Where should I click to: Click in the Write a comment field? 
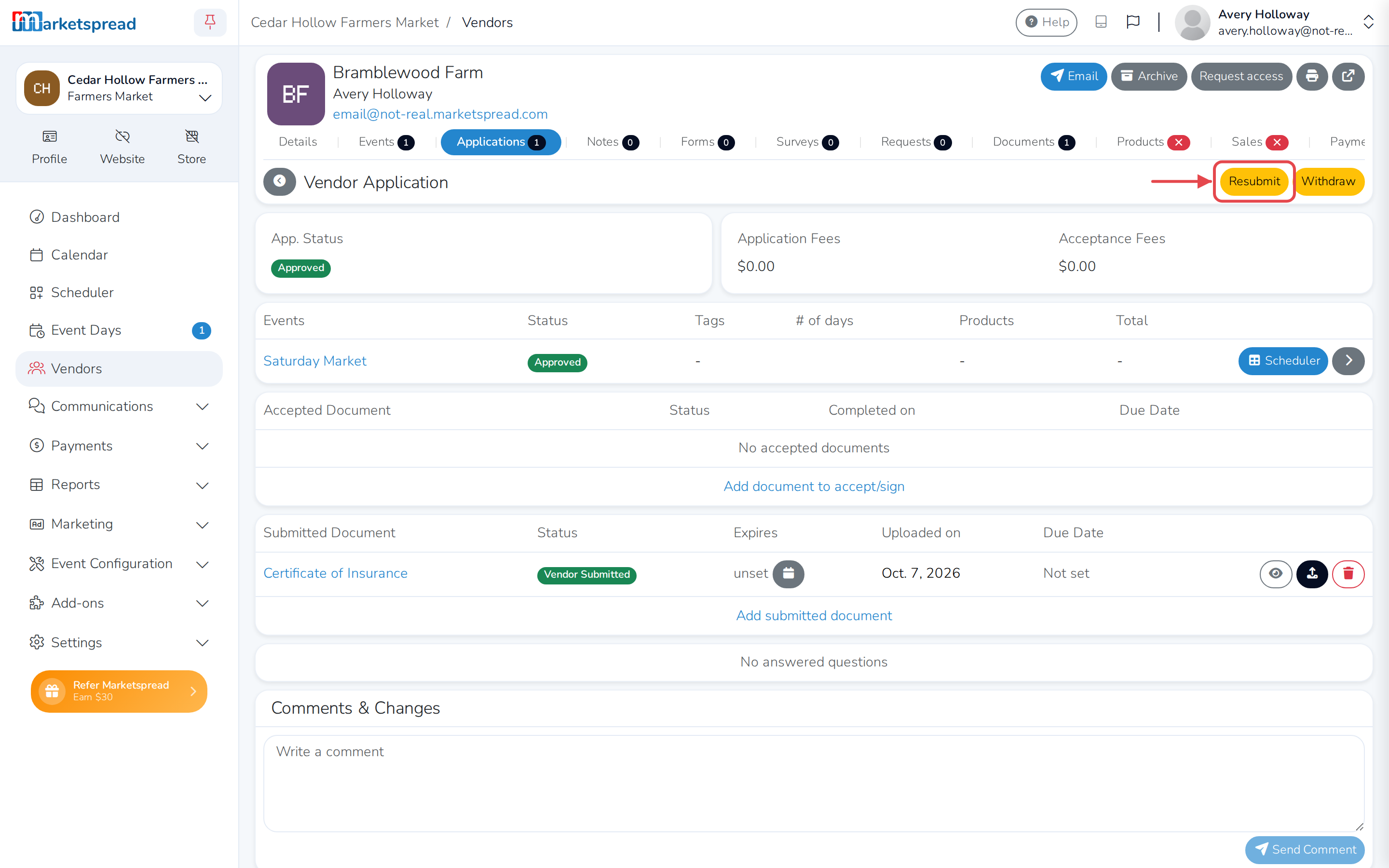(x=814, y=784)
